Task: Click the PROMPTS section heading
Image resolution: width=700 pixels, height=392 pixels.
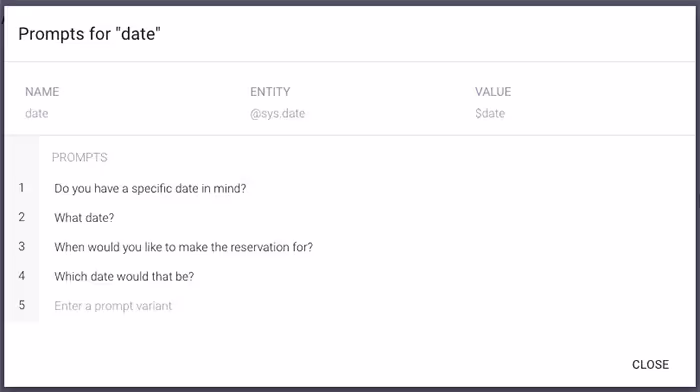Action: coord(79,158)
